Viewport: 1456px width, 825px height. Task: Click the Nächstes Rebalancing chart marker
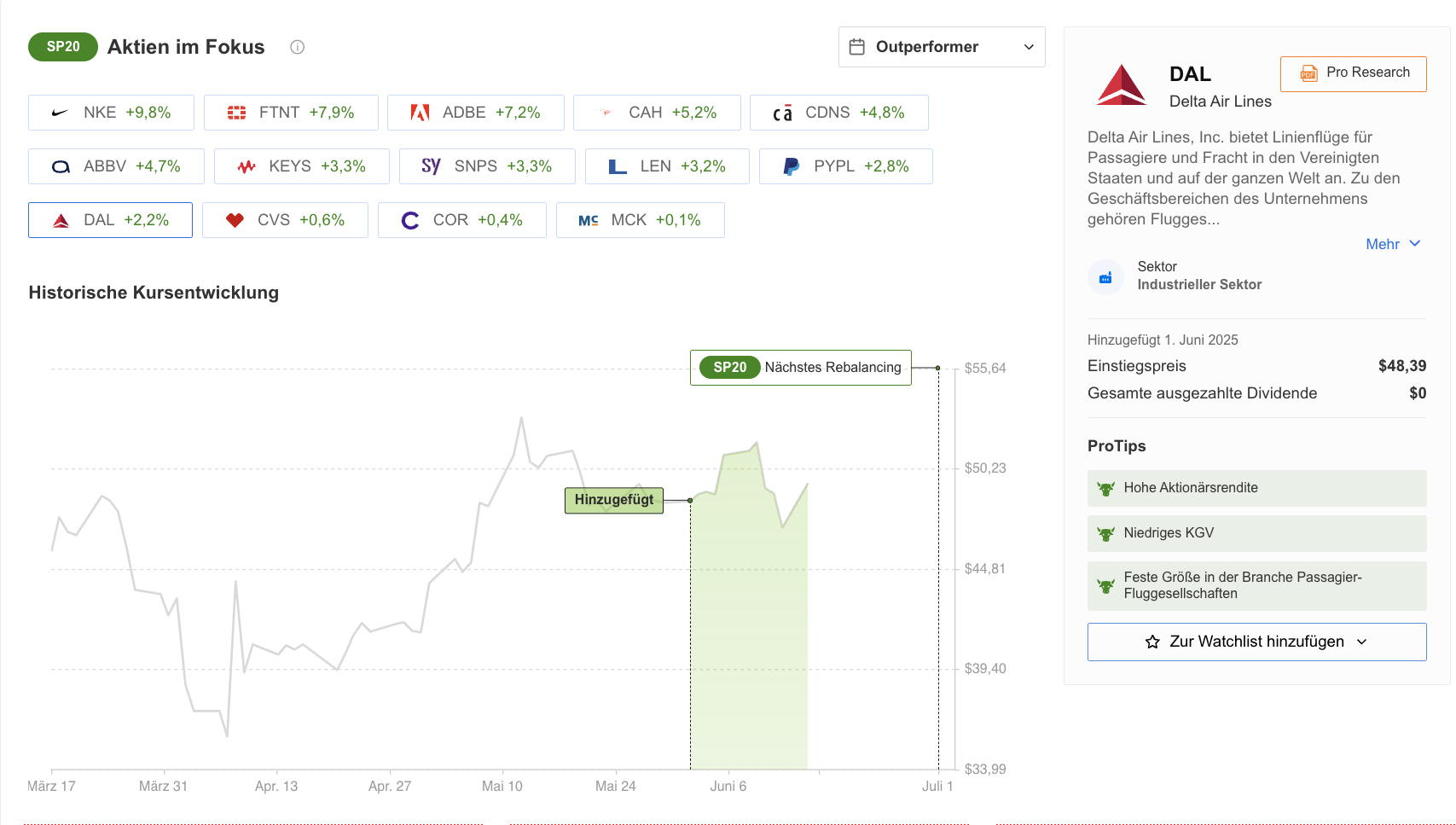tap(801, 368)
